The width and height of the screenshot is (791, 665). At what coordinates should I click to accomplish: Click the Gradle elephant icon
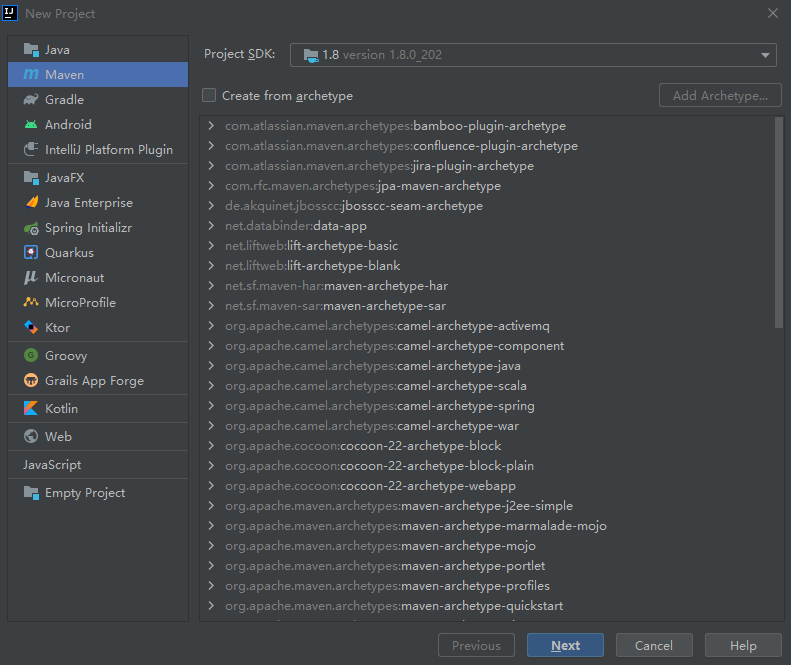point(31,99)
